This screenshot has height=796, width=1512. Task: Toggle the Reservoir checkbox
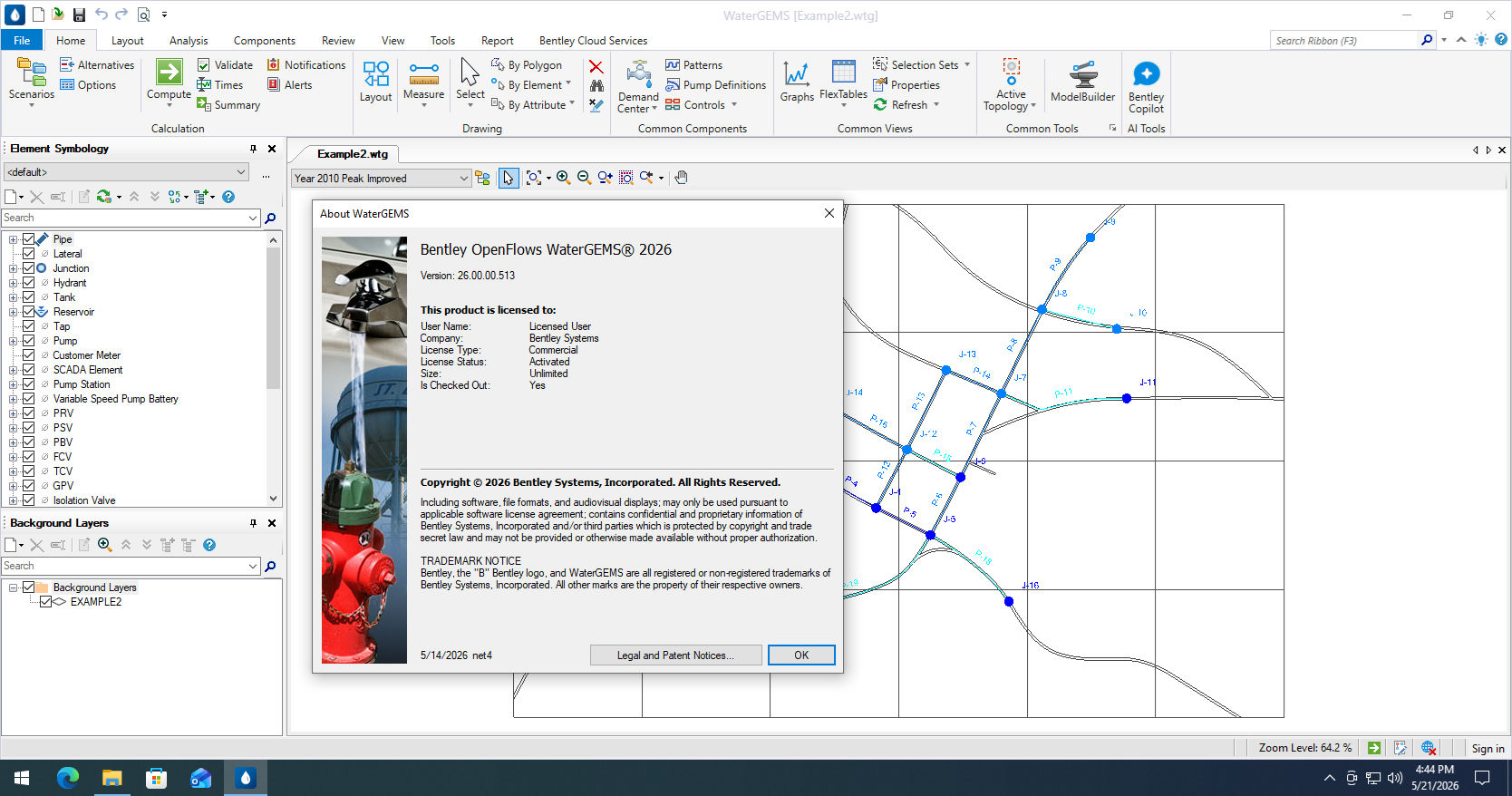click(x=28, y=312)
